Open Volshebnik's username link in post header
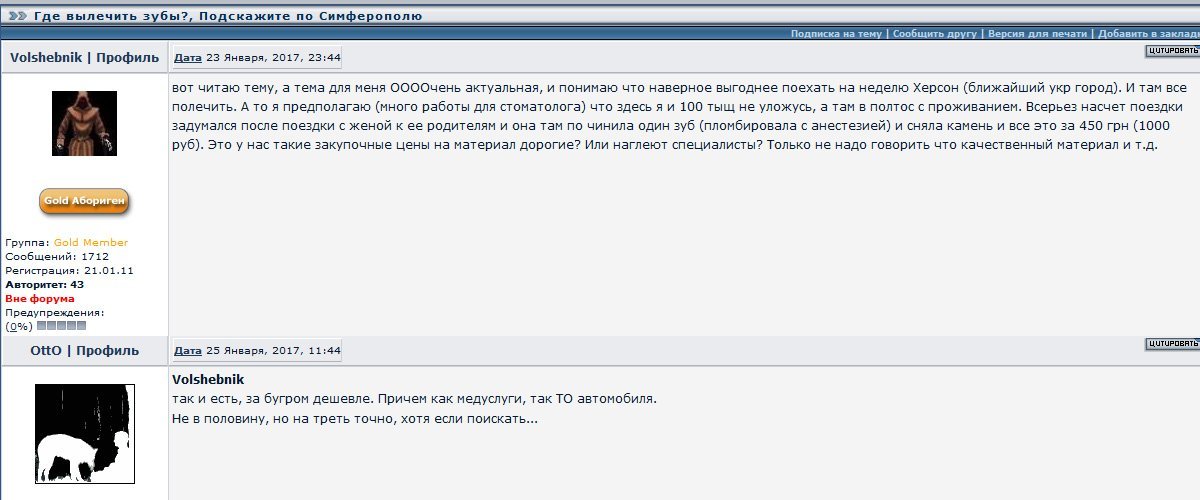The image size is (1200, 500). (46, 57)
